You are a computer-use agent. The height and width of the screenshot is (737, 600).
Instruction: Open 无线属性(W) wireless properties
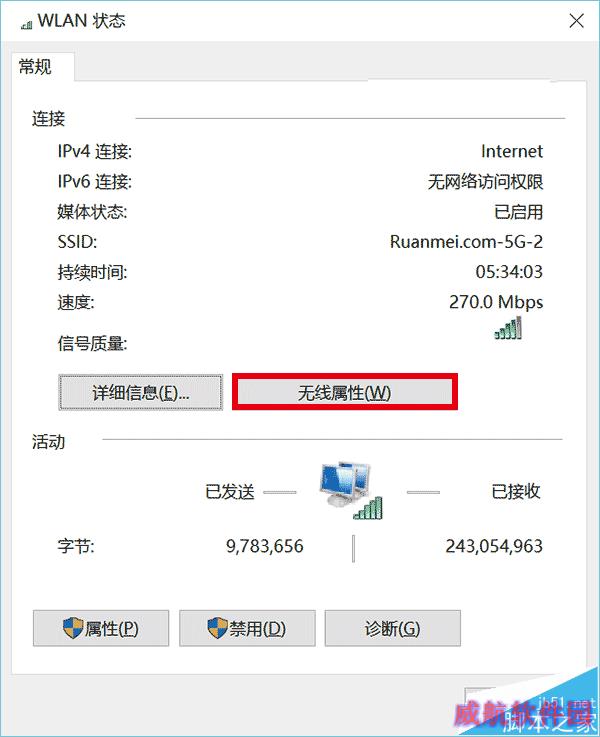tap(344, 392)
